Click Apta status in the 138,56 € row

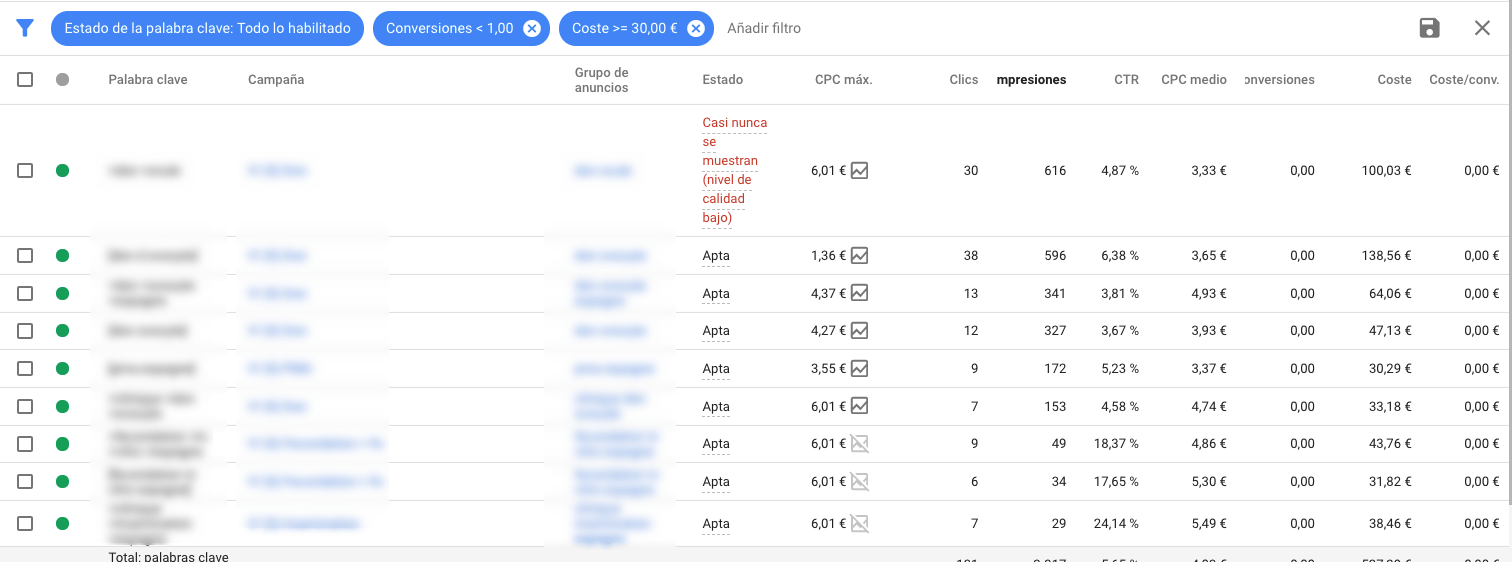(716, 256)
